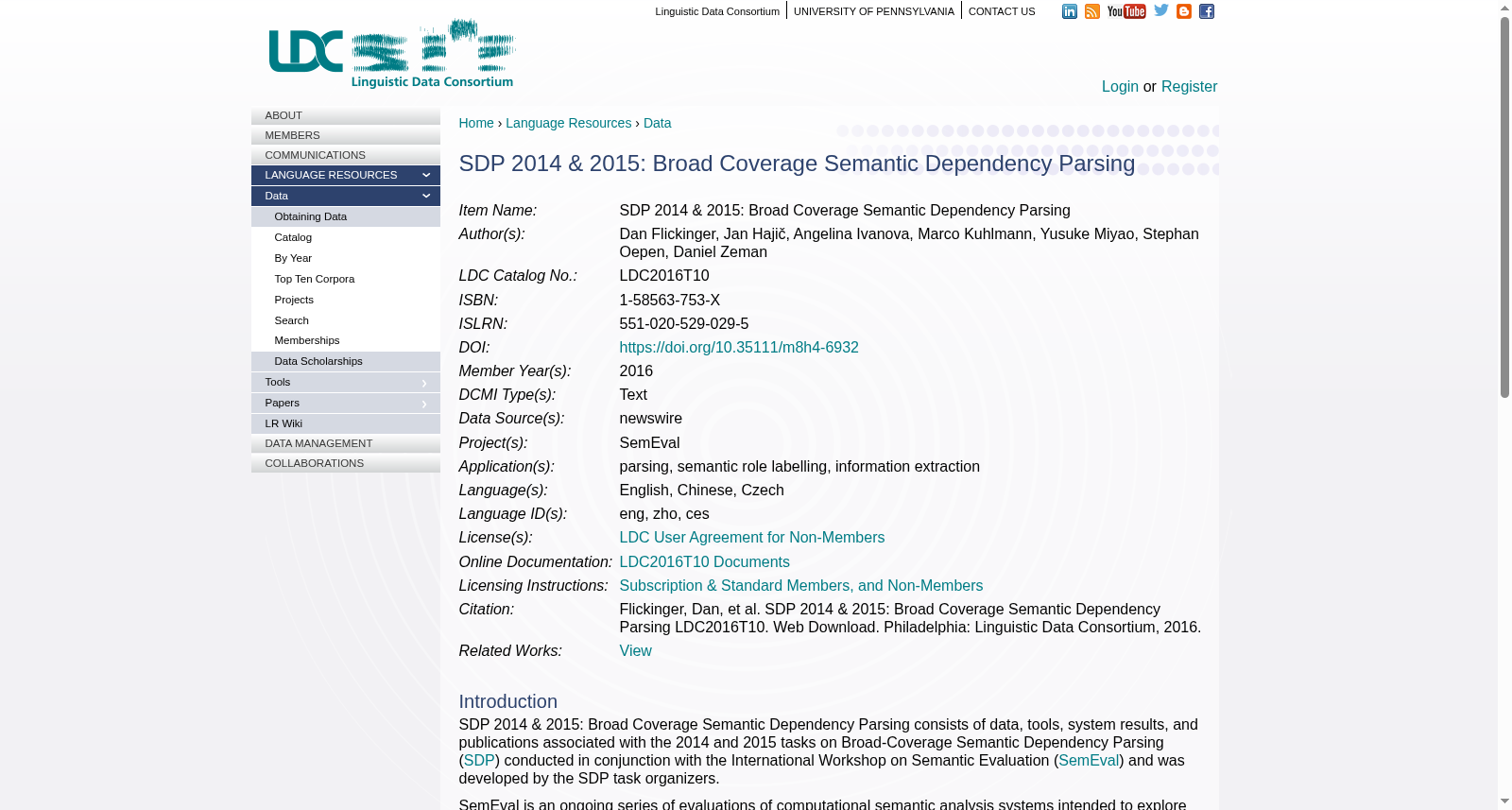Open Subscription & Standard Members licensing link

[801, 586]
